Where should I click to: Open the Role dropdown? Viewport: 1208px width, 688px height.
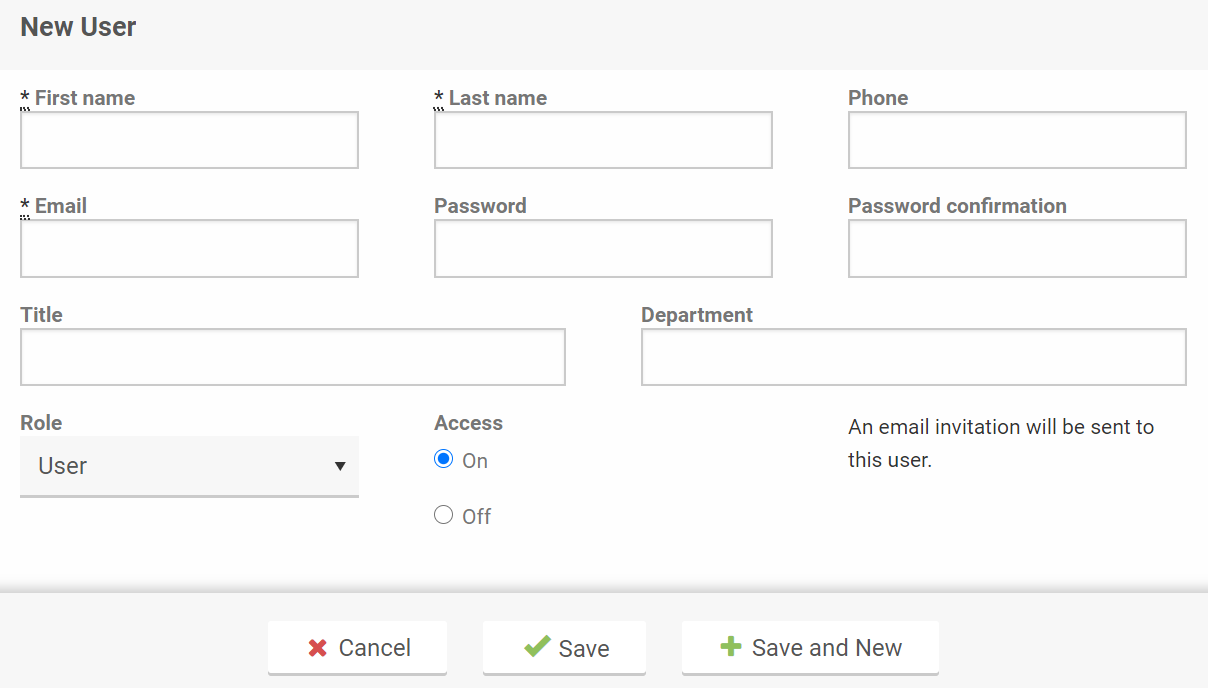(189, 466)
